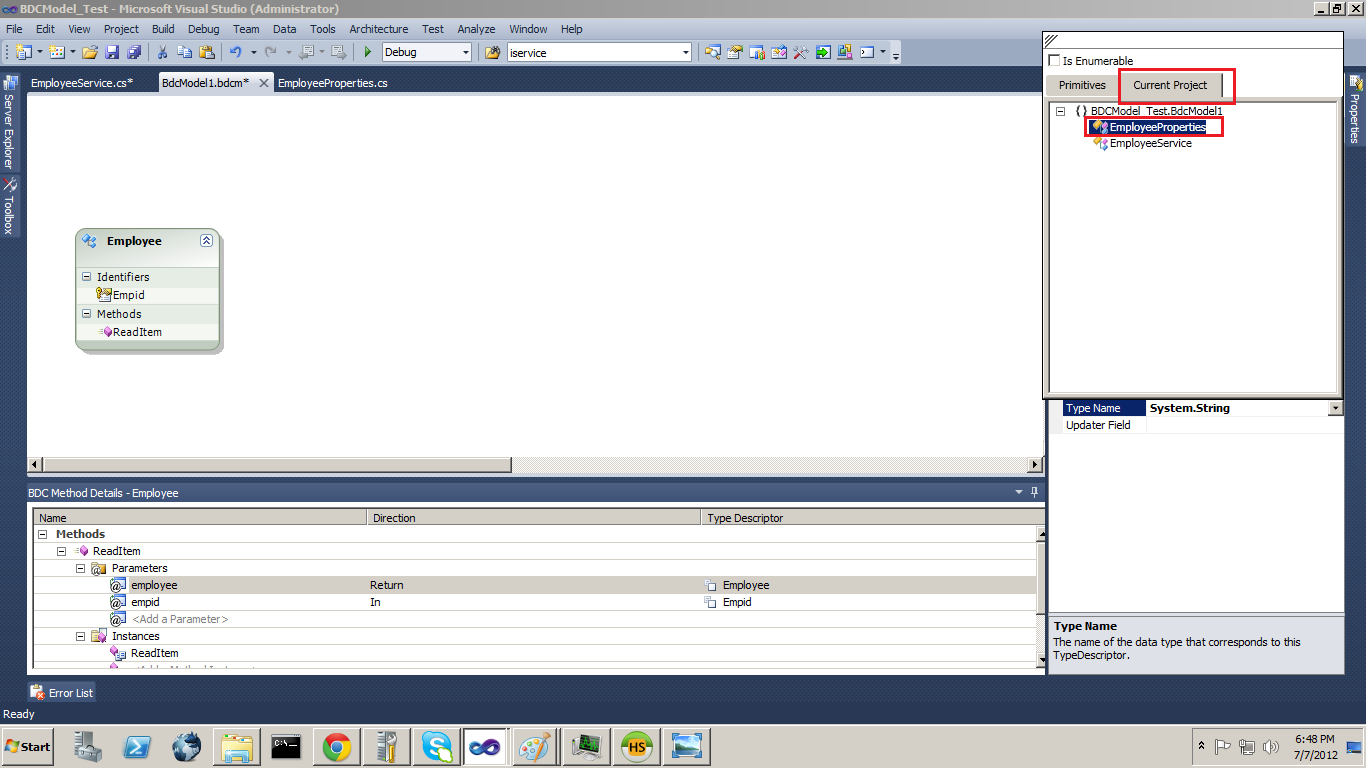Screen dimensions: 1366x768
Task: Open the Toolbox toolbar icon
Action: (801, 52)
